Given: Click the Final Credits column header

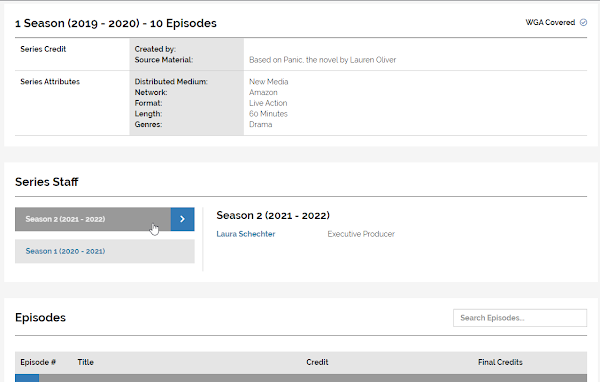Looking at the screenshot, I should [x=500, y=362].
